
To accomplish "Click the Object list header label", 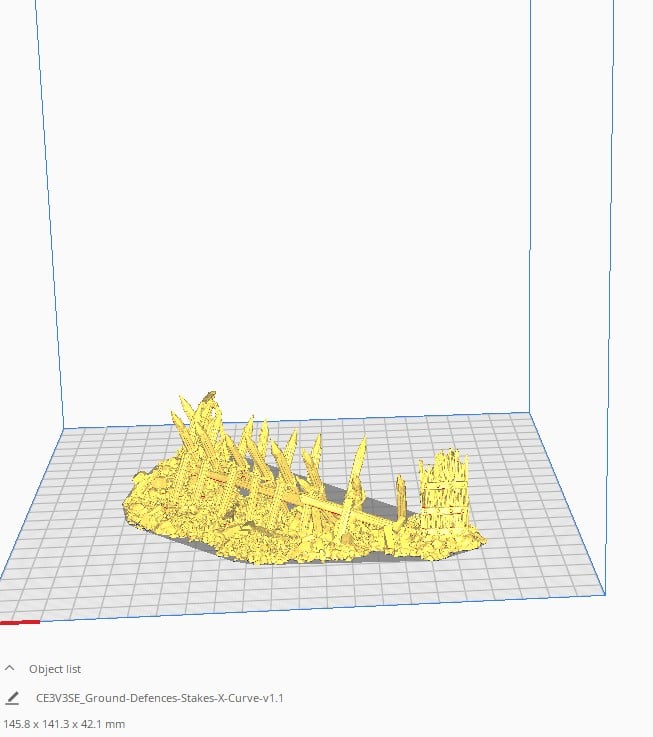I will click(x=55, y=669).
